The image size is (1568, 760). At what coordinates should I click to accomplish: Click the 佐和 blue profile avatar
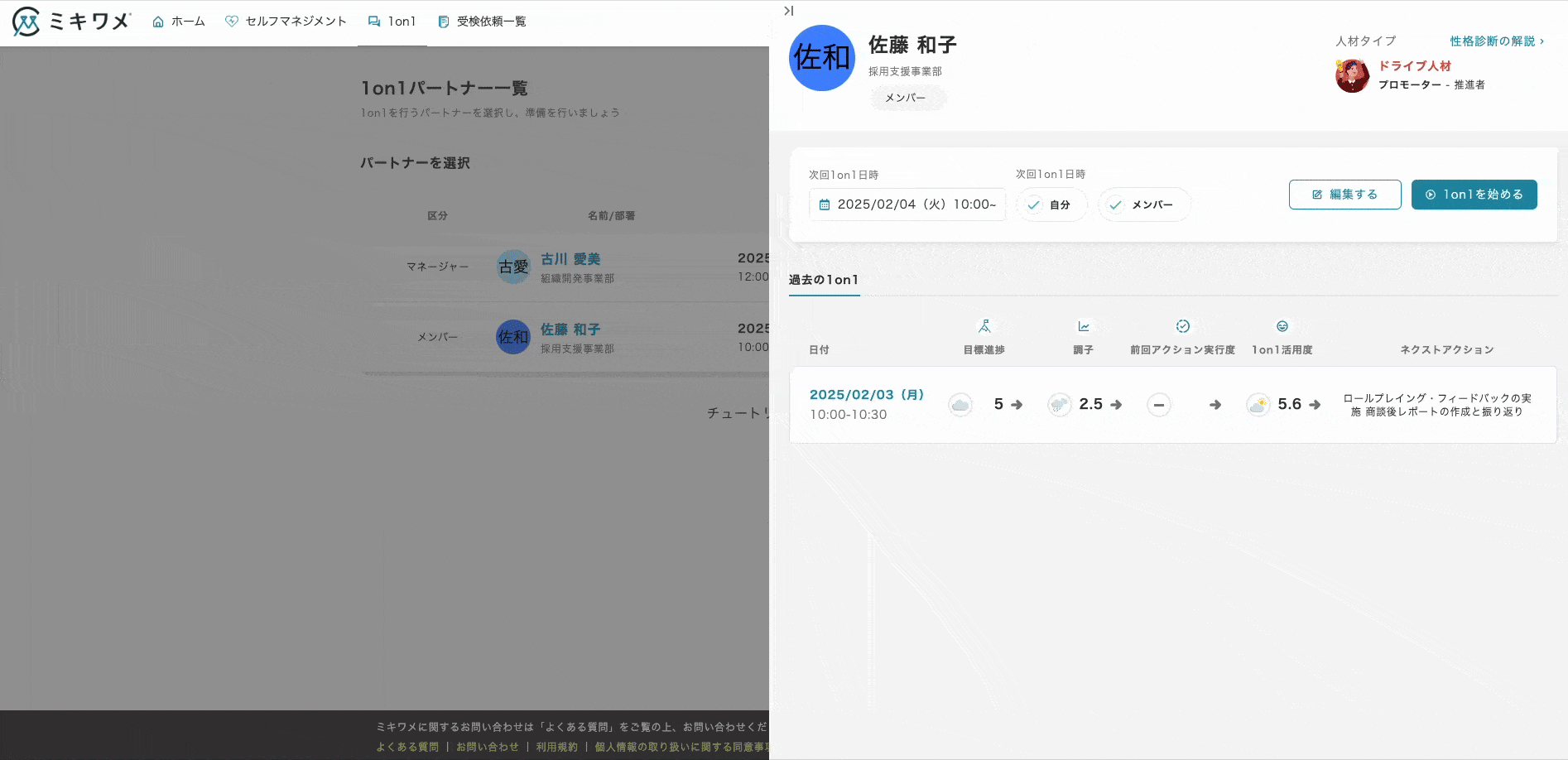(x=821, y=58)
